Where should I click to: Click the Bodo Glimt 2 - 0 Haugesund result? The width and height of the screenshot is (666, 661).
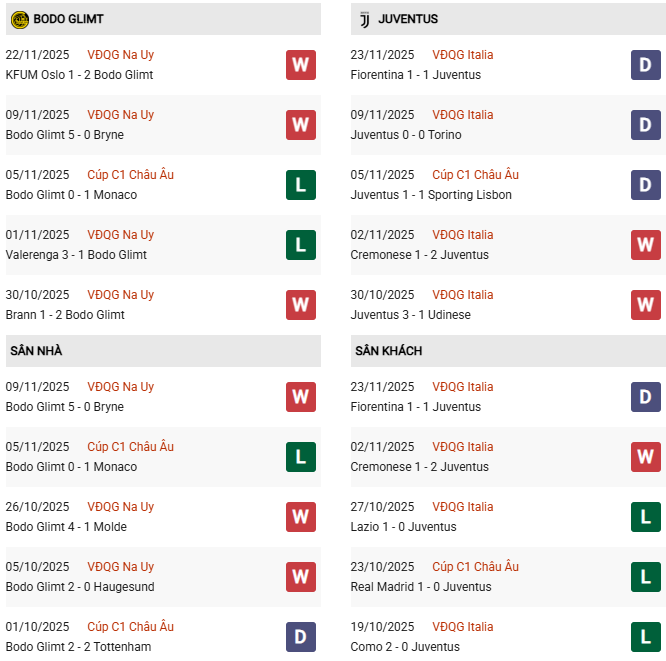pyautogui.click(x=80, y=587)
